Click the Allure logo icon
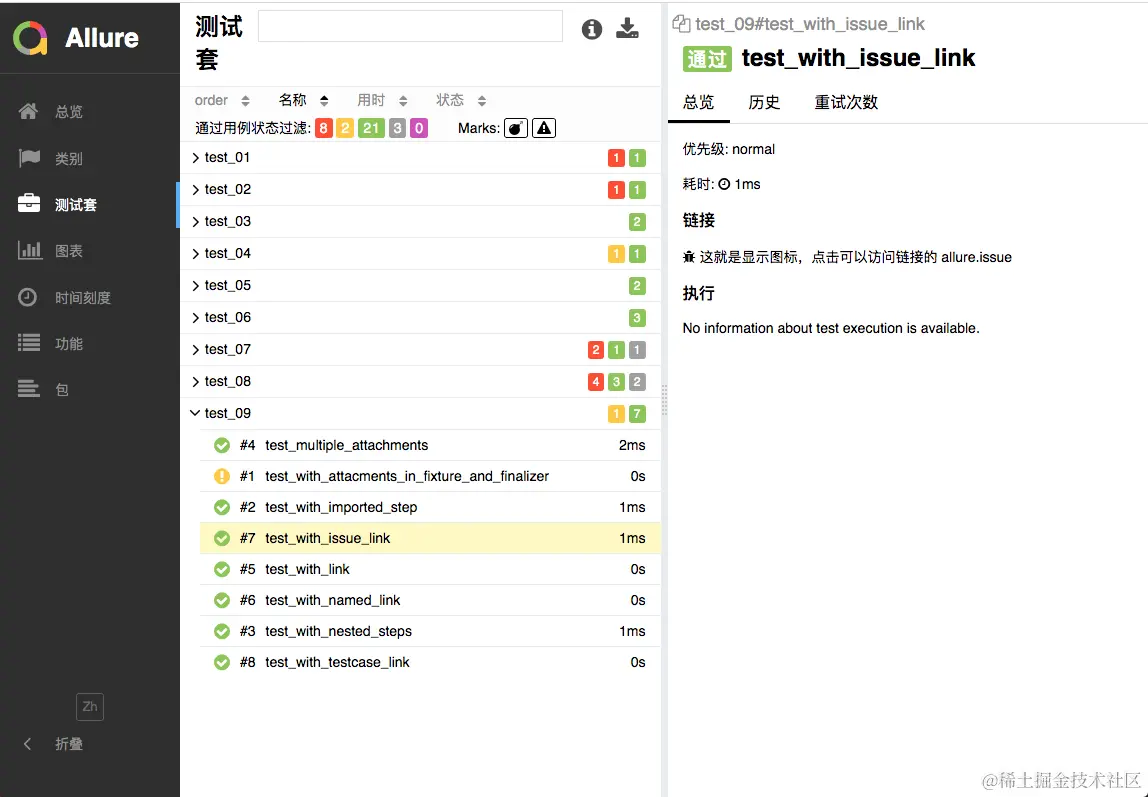The width and height of the screenshot is (1148, 797). [30, 37]
